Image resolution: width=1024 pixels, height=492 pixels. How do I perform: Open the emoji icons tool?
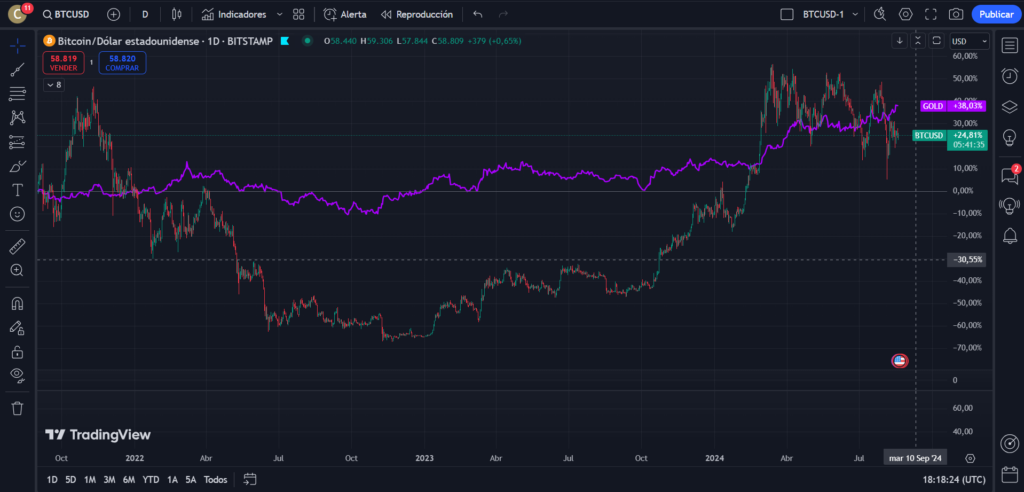[x=18, y=214]
